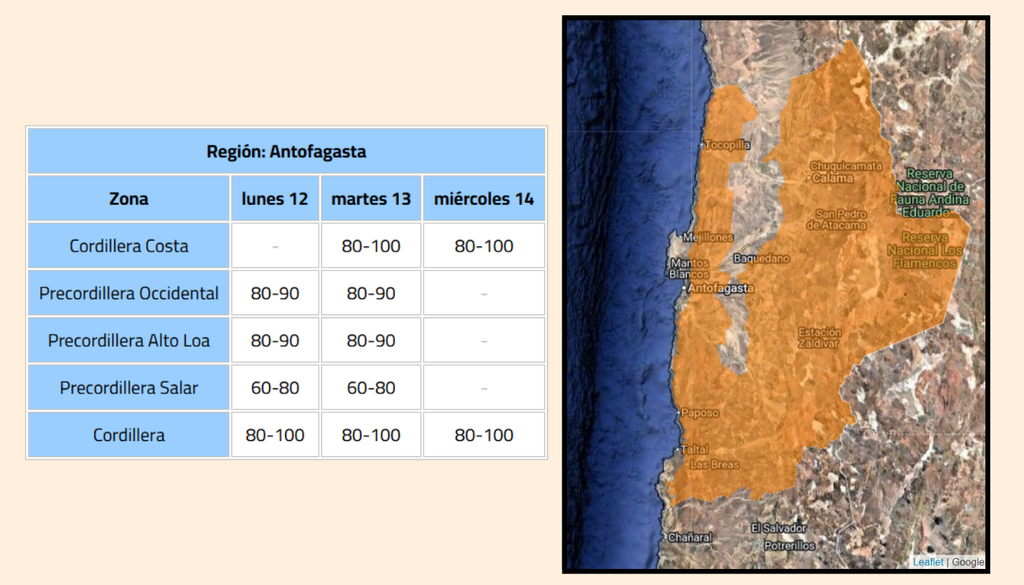The width and height of the screenshot is (1024, 585).
Task: Click the last Cordillera row's miércoles 14 value
Action: pos(484,435)
